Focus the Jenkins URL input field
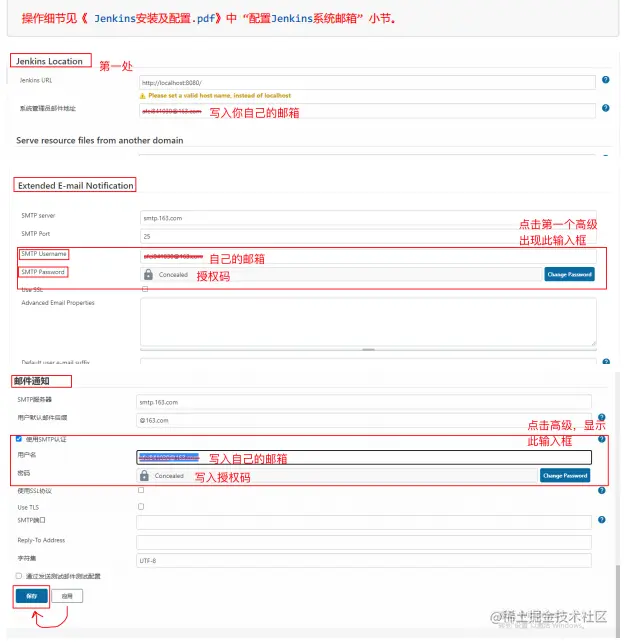 click(x=367, y=82)
